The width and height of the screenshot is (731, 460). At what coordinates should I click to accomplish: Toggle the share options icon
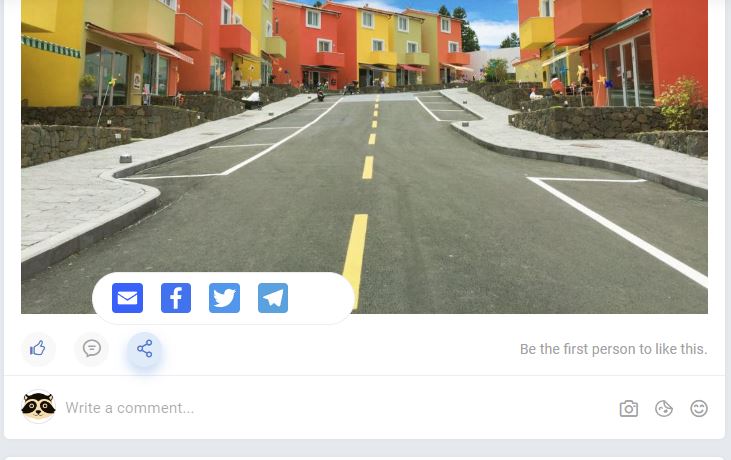145,349
